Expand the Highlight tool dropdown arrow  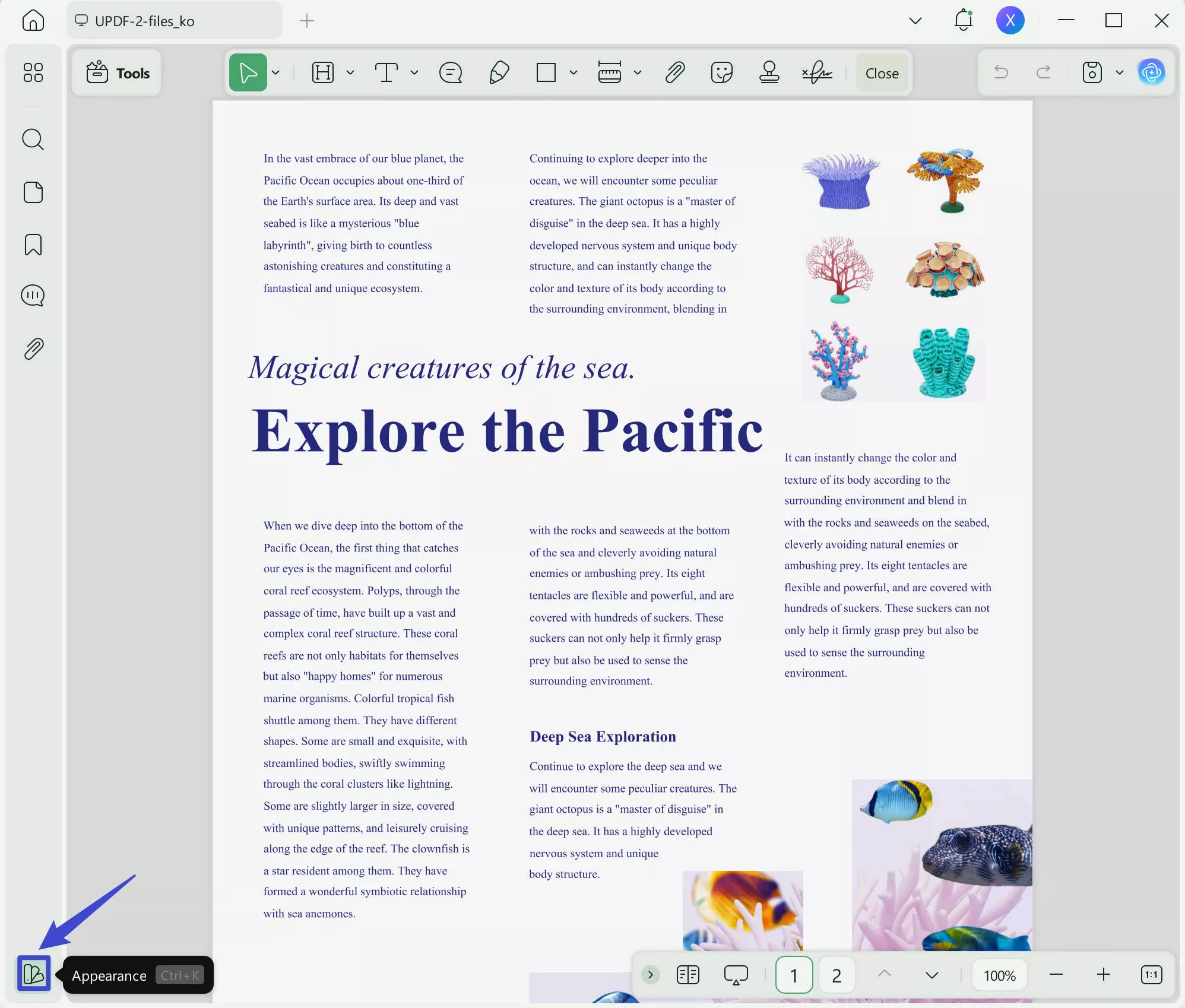tap(350, 73)
